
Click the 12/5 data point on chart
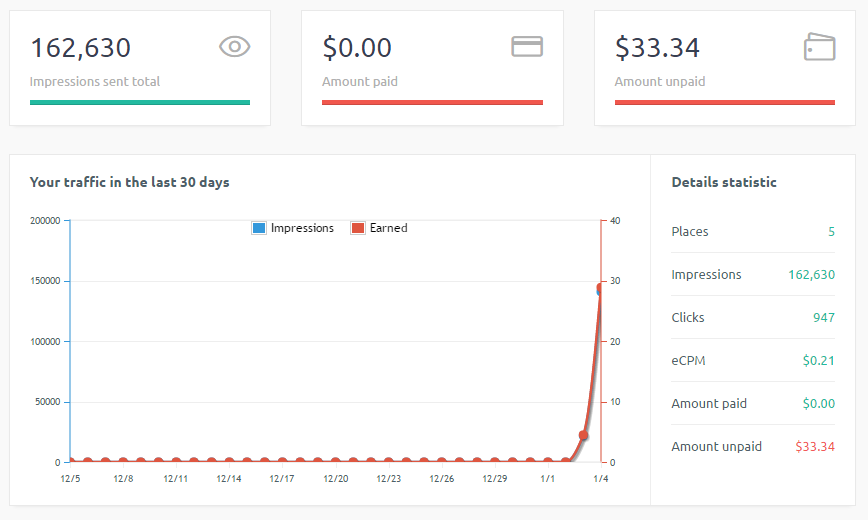click(x=70, y=462)
